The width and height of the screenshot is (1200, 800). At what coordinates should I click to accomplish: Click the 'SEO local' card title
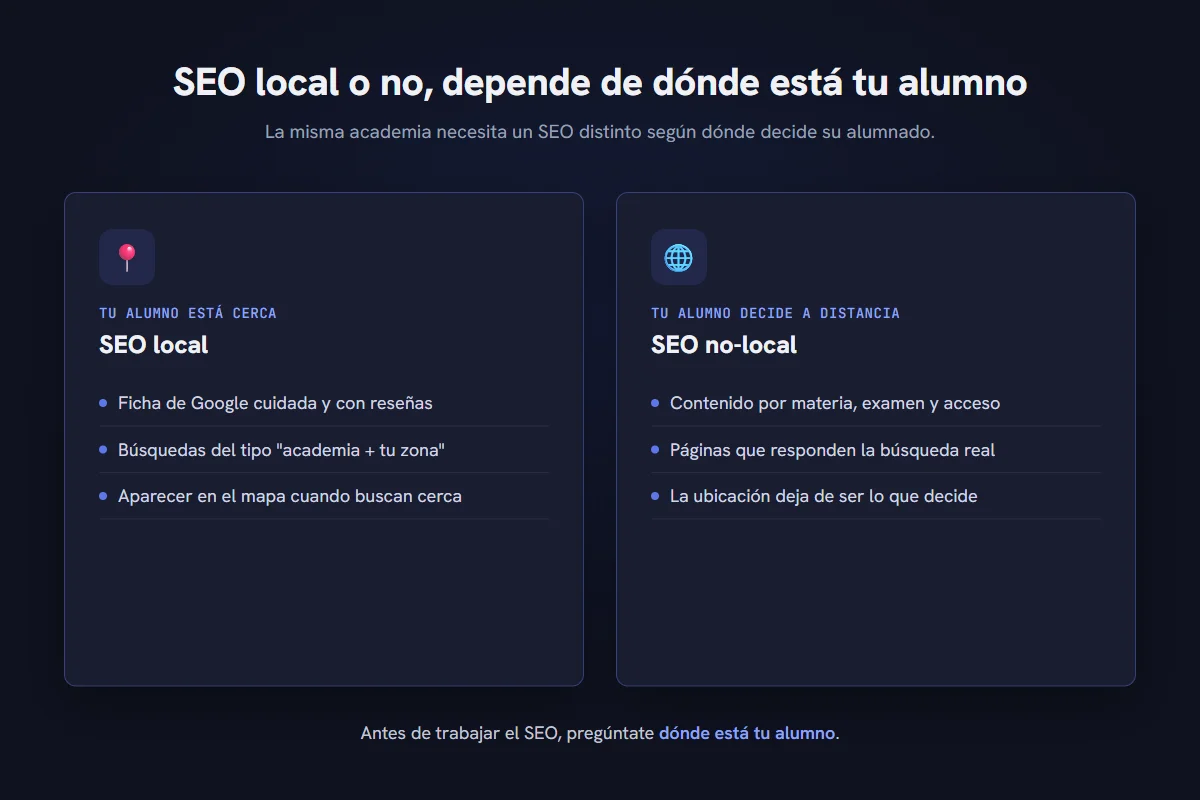[x=154, y=345]
